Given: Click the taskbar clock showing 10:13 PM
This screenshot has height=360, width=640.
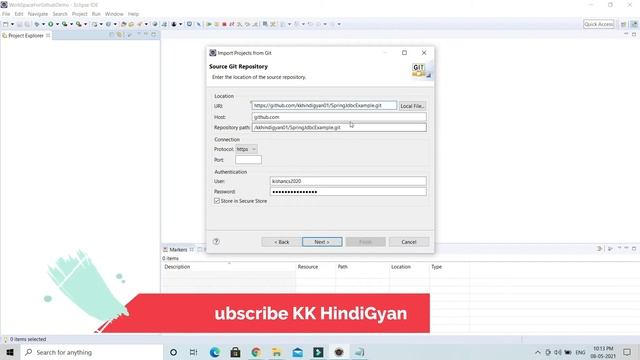Looking at the screenshot, I should (x=603, y=352).
